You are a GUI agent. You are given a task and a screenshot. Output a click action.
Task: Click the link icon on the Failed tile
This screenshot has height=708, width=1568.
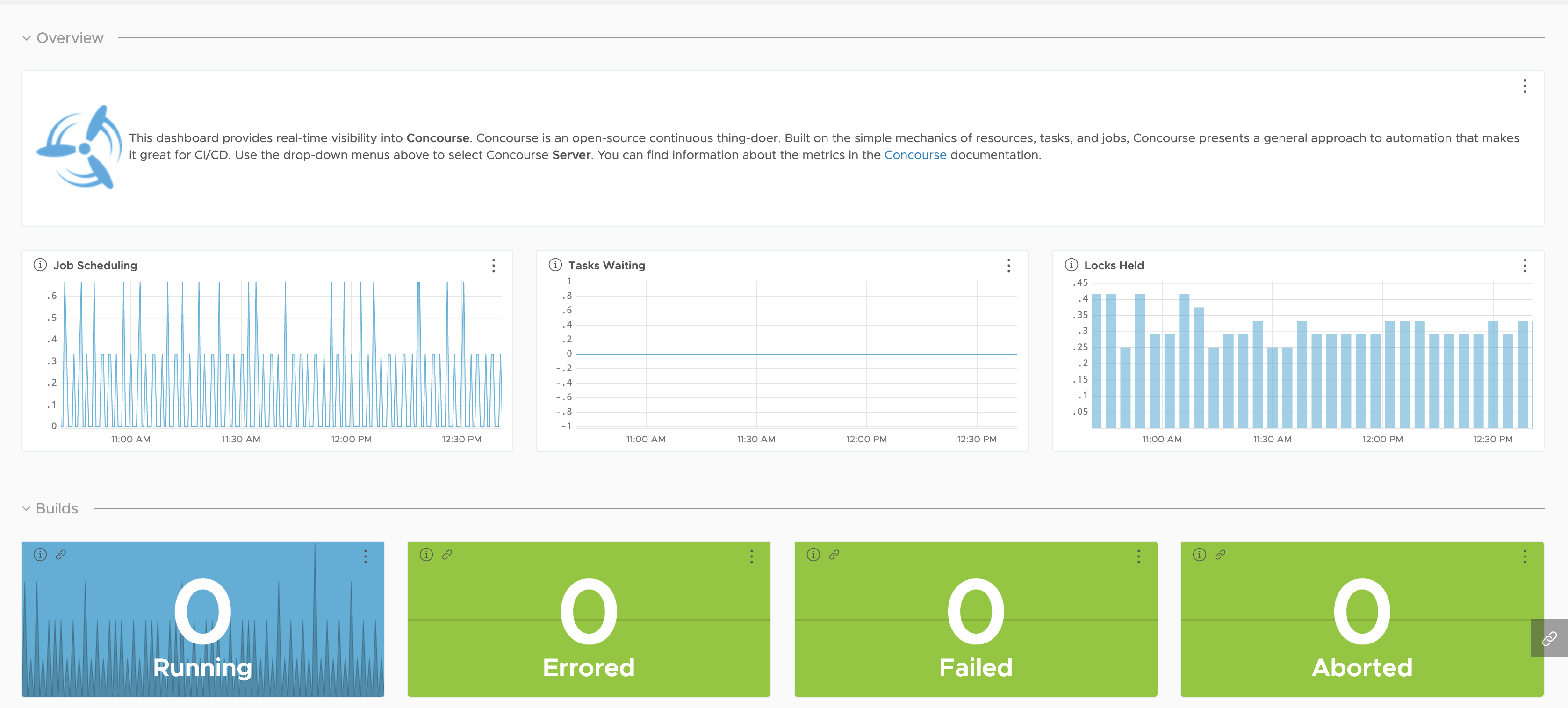click(x=834, y=555)
